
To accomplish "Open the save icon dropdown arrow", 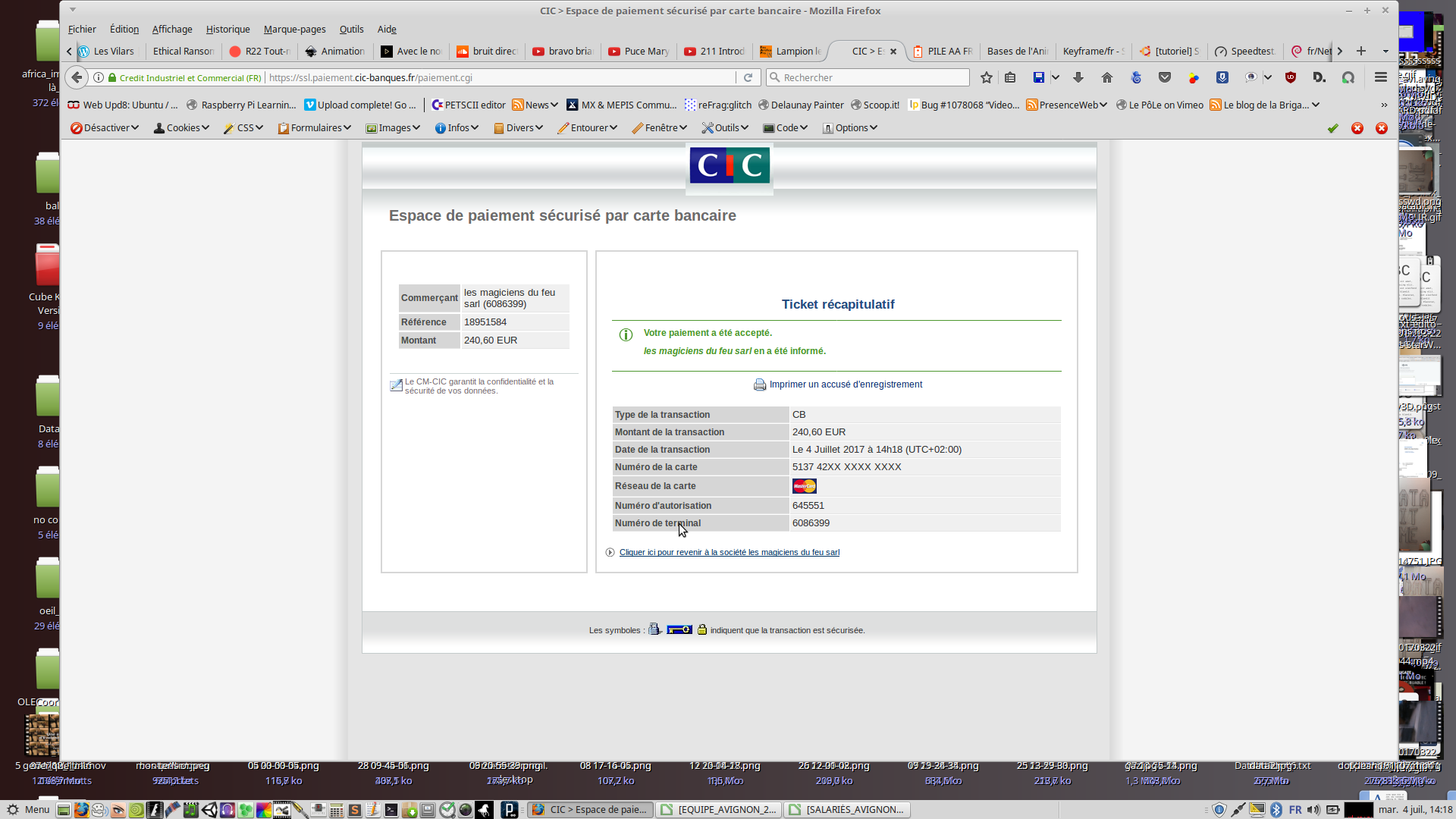I will [1055, 77].
